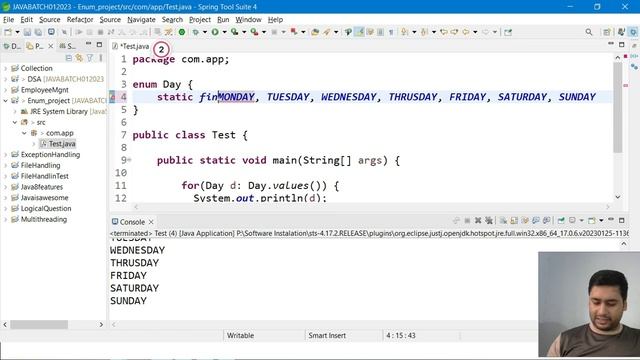
Task: Click the Smart Insert status bar field
Action: [327, 336]
